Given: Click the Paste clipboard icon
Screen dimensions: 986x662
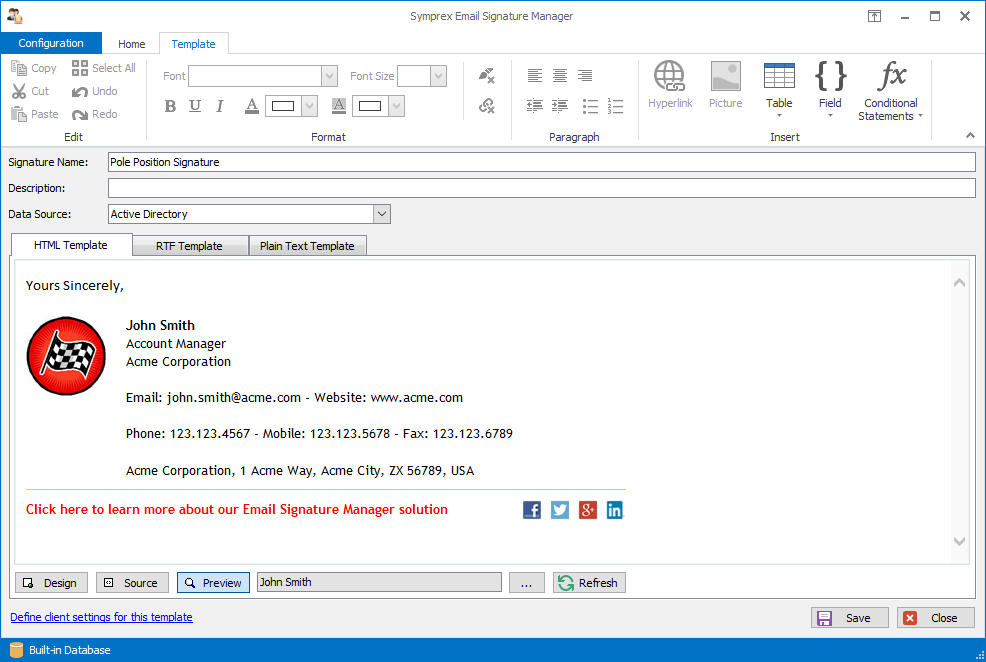Looking at the screenshot, I should point(19,114).
